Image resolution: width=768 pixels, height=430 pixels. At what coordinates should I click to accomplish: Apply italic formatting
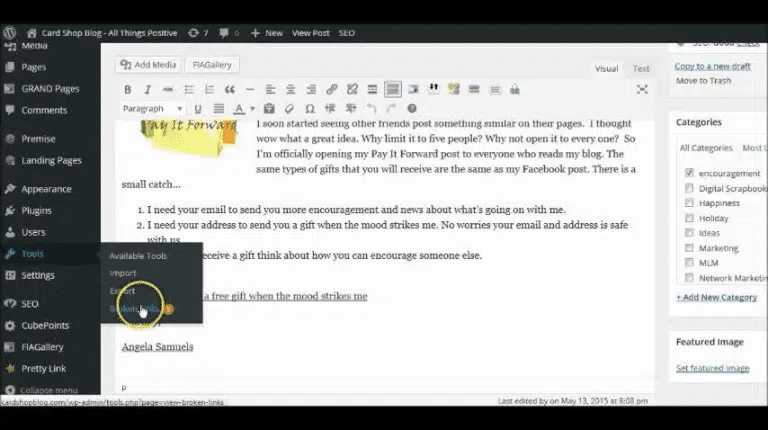click(147, 90)
